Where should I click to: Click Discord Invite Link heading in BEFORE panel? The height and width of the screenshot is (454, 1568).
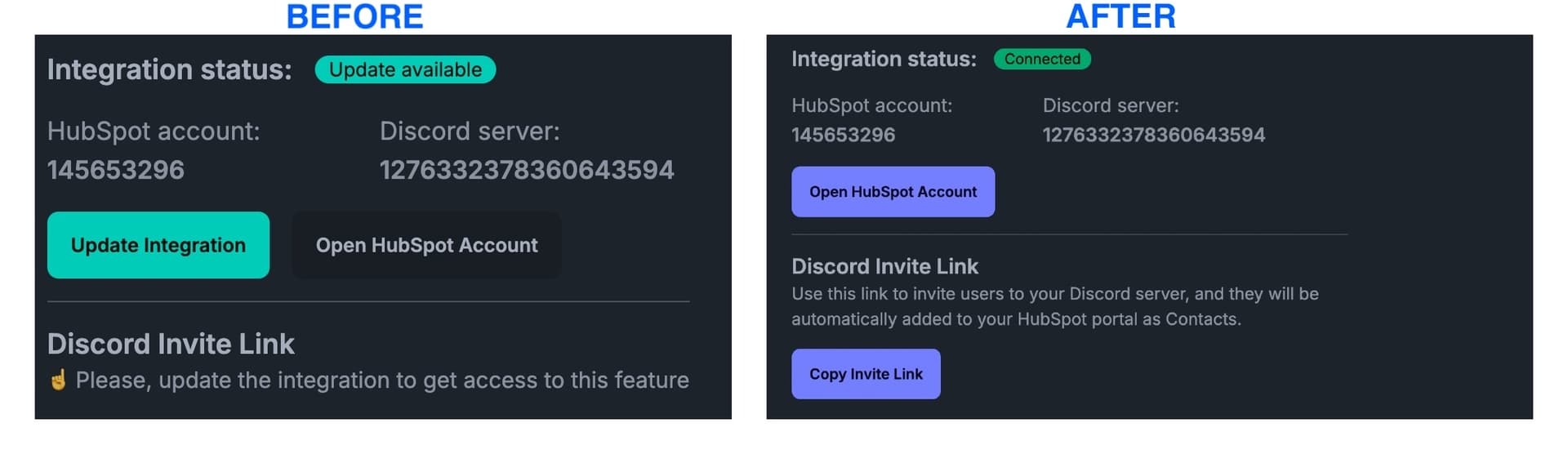coord(171,344)
